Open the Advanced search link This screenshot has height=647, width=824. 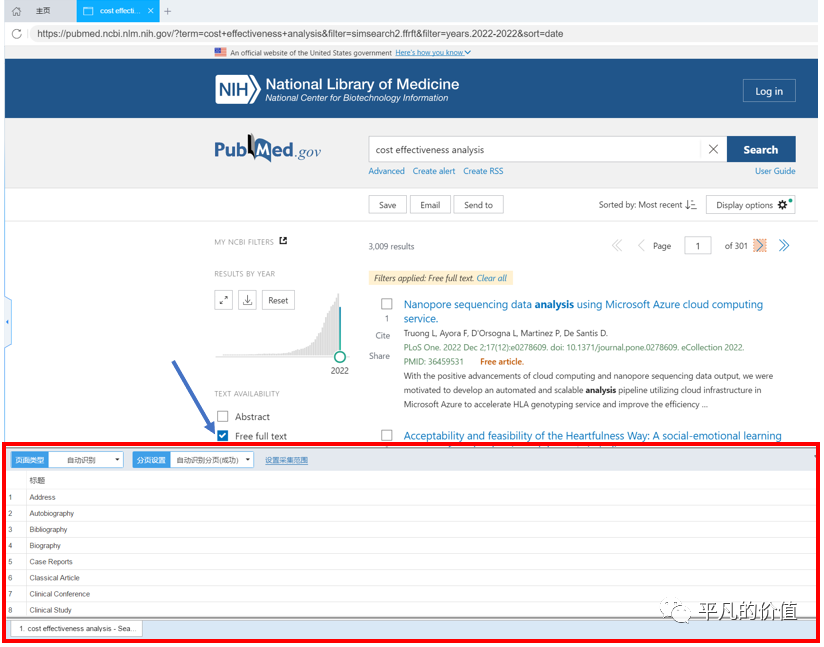(386, 171)
